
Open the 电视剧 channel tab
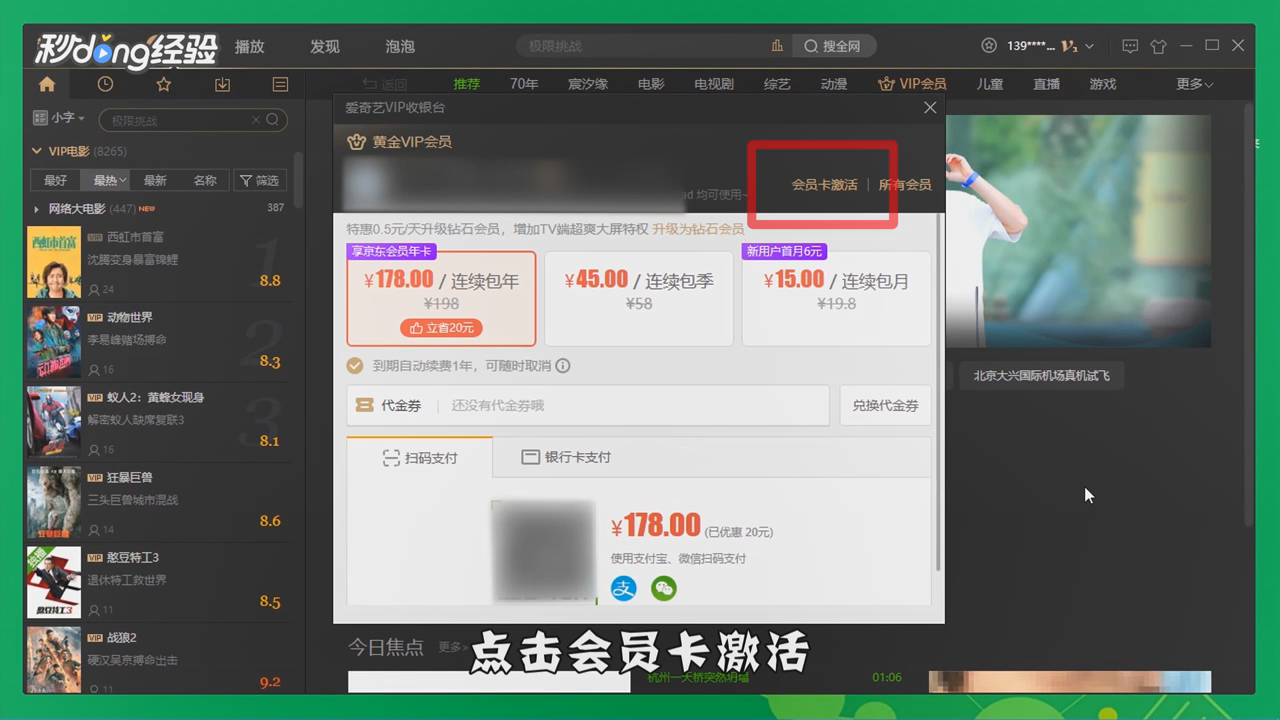[x=714, y=84]
